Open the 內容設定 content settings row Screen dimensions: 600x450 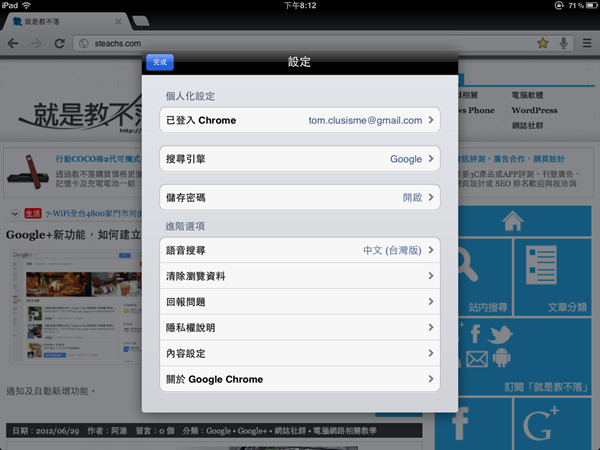300,353
